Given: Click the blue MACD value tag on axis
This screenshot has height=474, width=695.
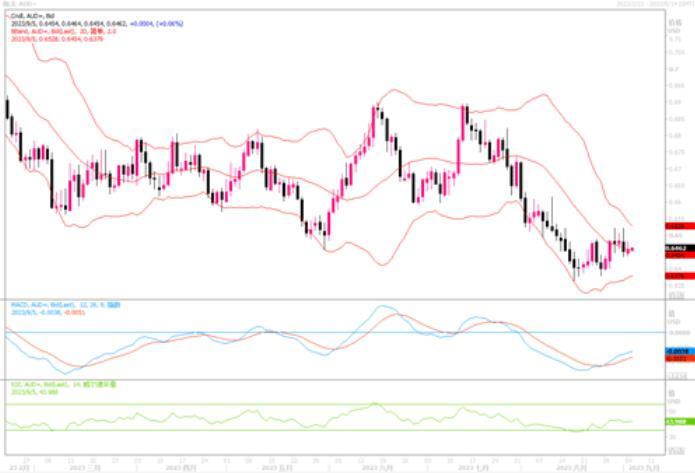Looking at the screenshot, I should point(680,351).
